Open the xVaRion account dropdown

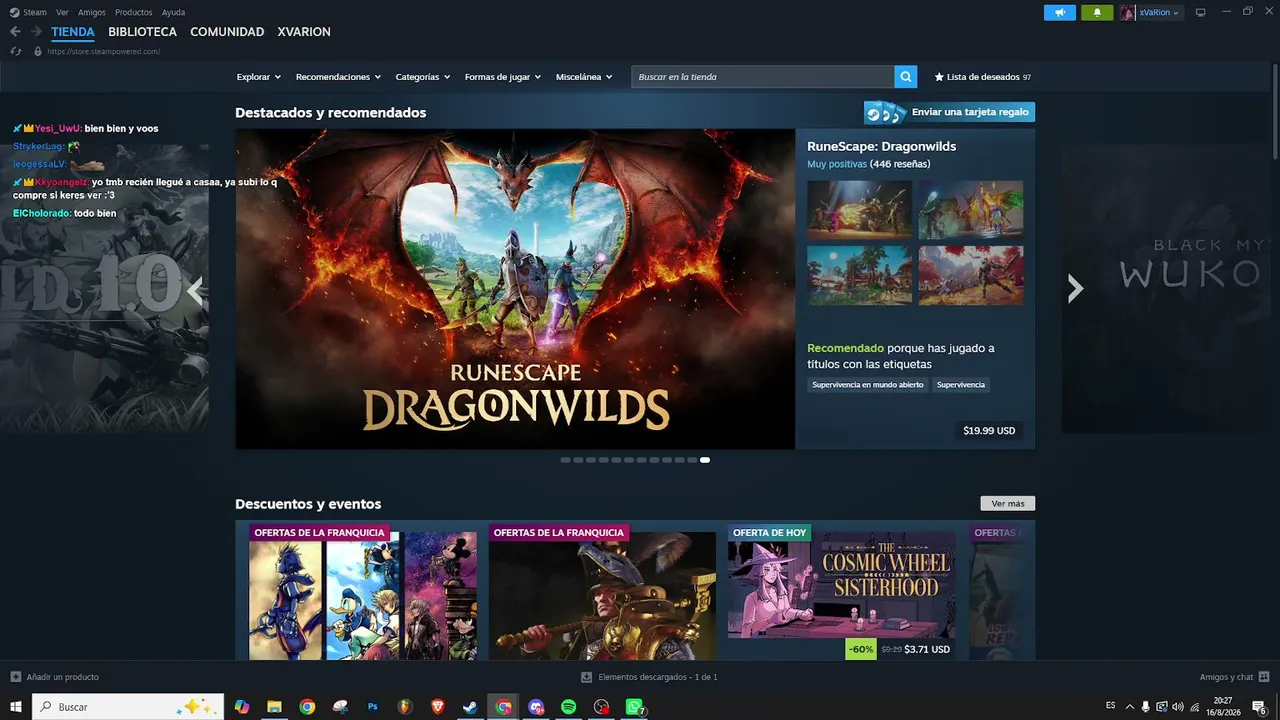pyautogui.click(x=1159, y=12)
